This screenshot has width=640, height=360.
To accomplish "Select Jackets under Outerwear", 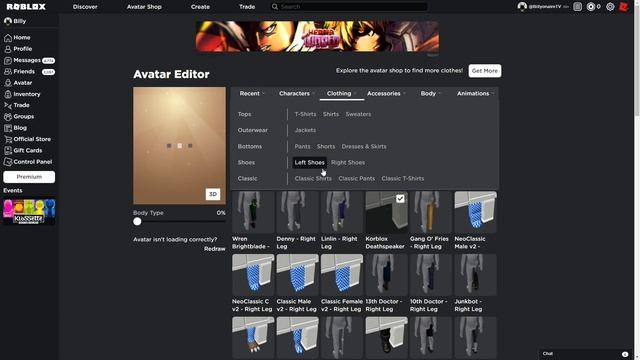I will tap(305, 130).
